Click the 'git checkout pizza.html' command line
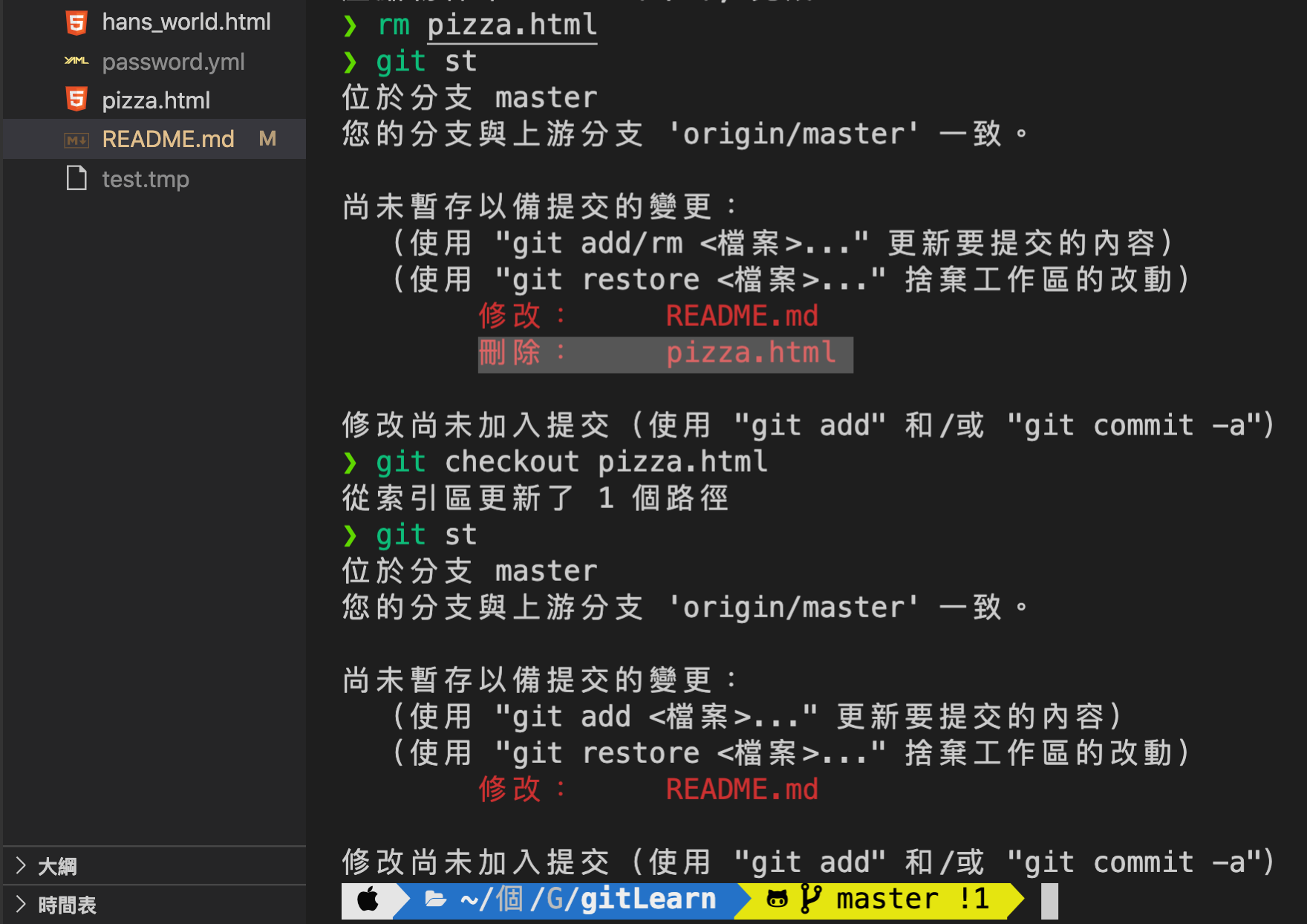The width and height of the screenshot is (1307, 924). click(555, 462)
